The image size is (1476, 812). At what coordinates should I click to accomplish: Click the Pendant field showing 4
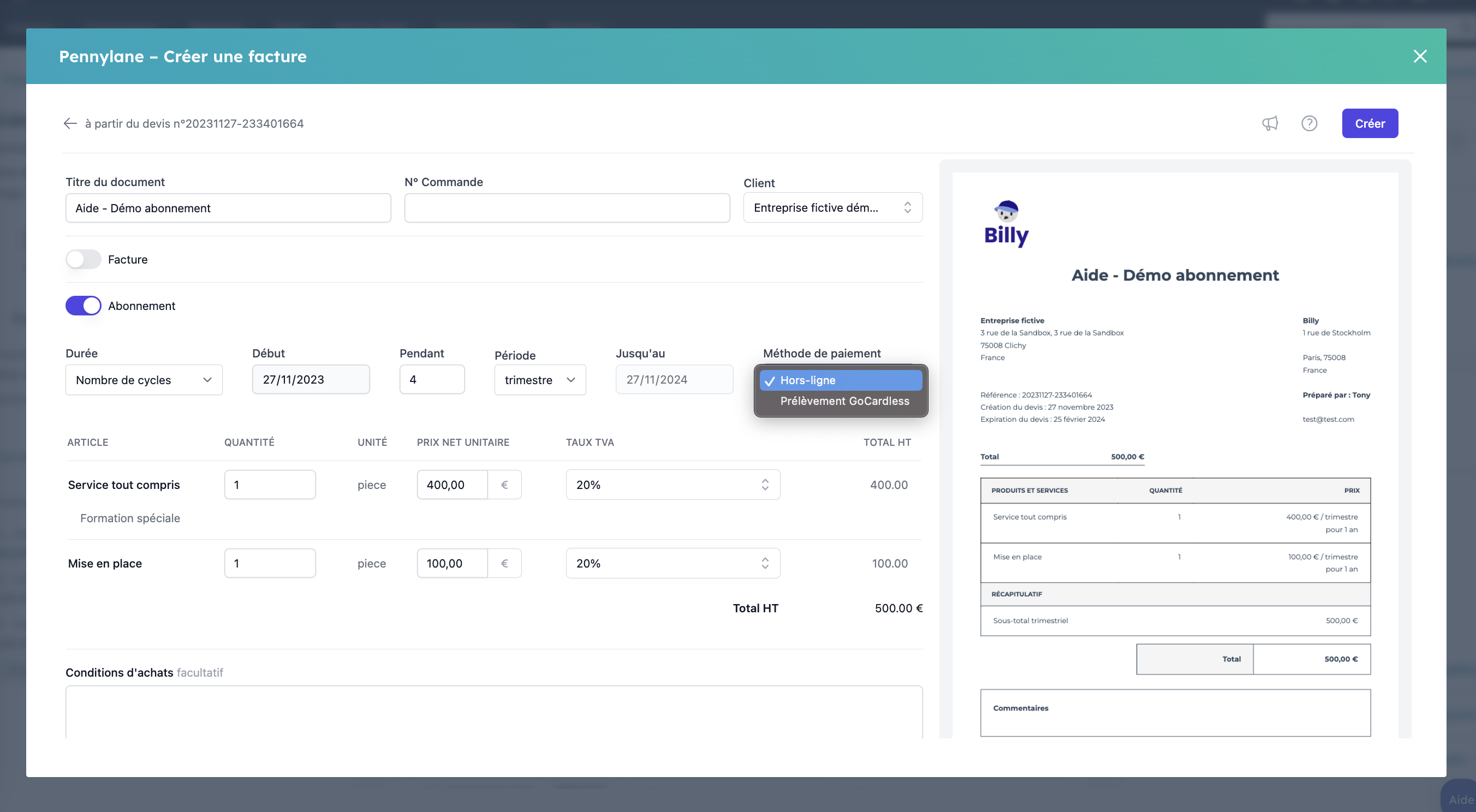(x=432, y=380)
